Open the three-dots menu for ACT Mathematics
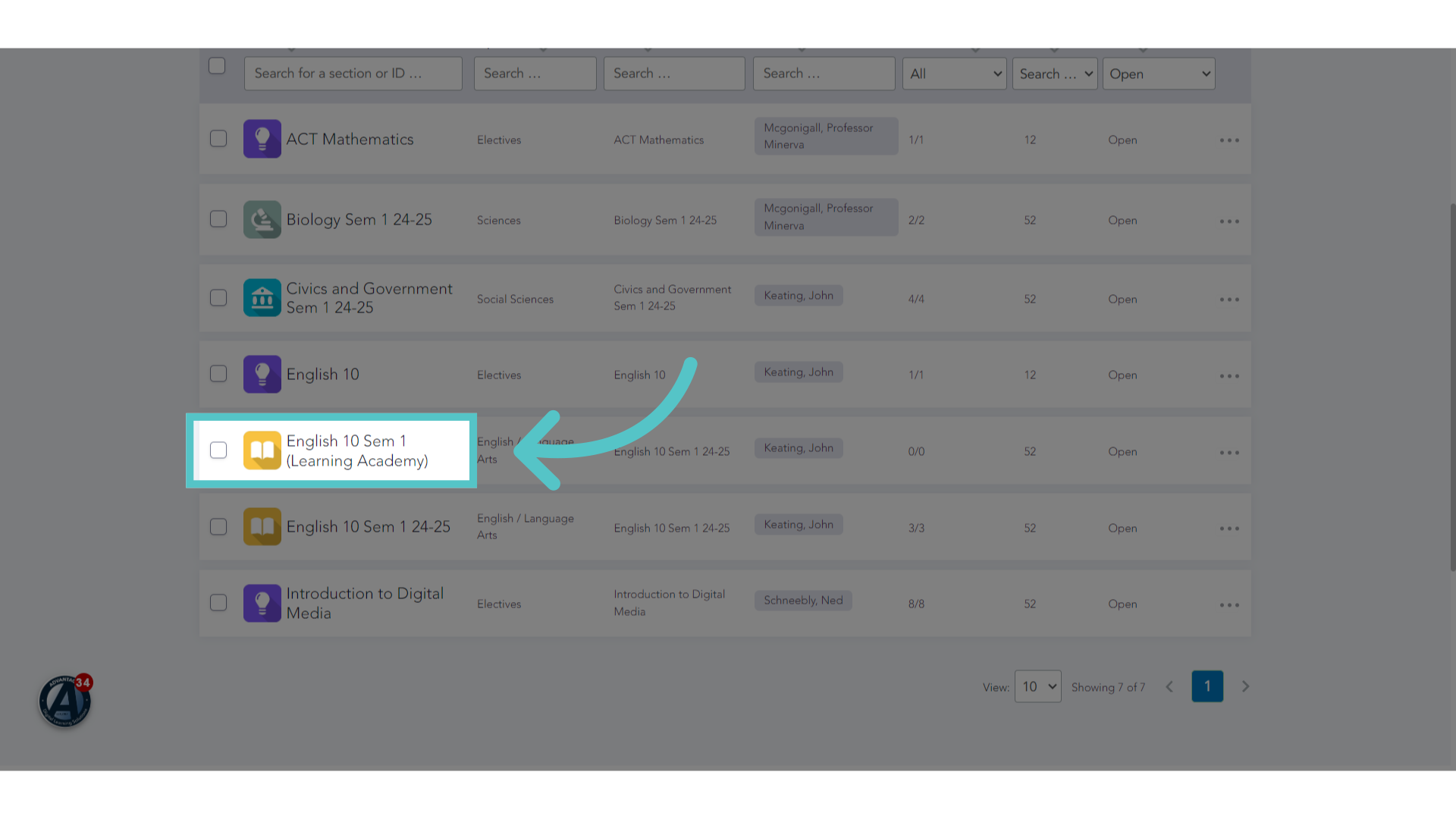The height and width of the screenshot is (819, 1456). pyautogui.click(x=1229, y=140)
